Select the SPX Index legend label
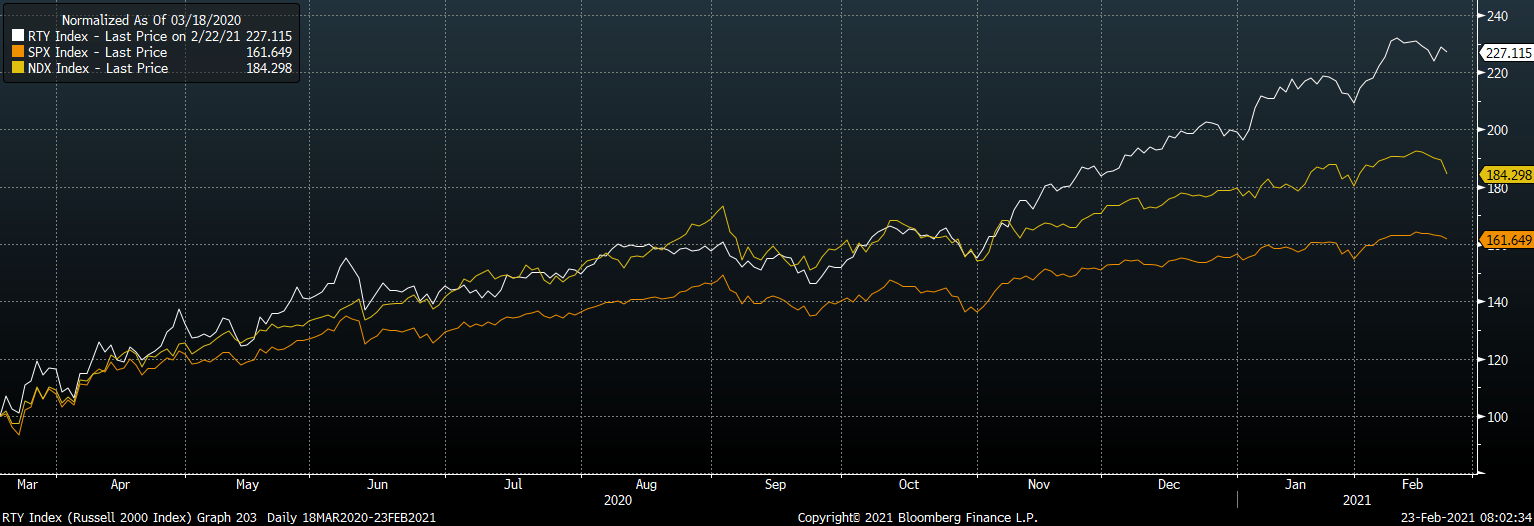The width and height of the screenshot is (1534, 526). pyautogui.click(x=97, y=52)
